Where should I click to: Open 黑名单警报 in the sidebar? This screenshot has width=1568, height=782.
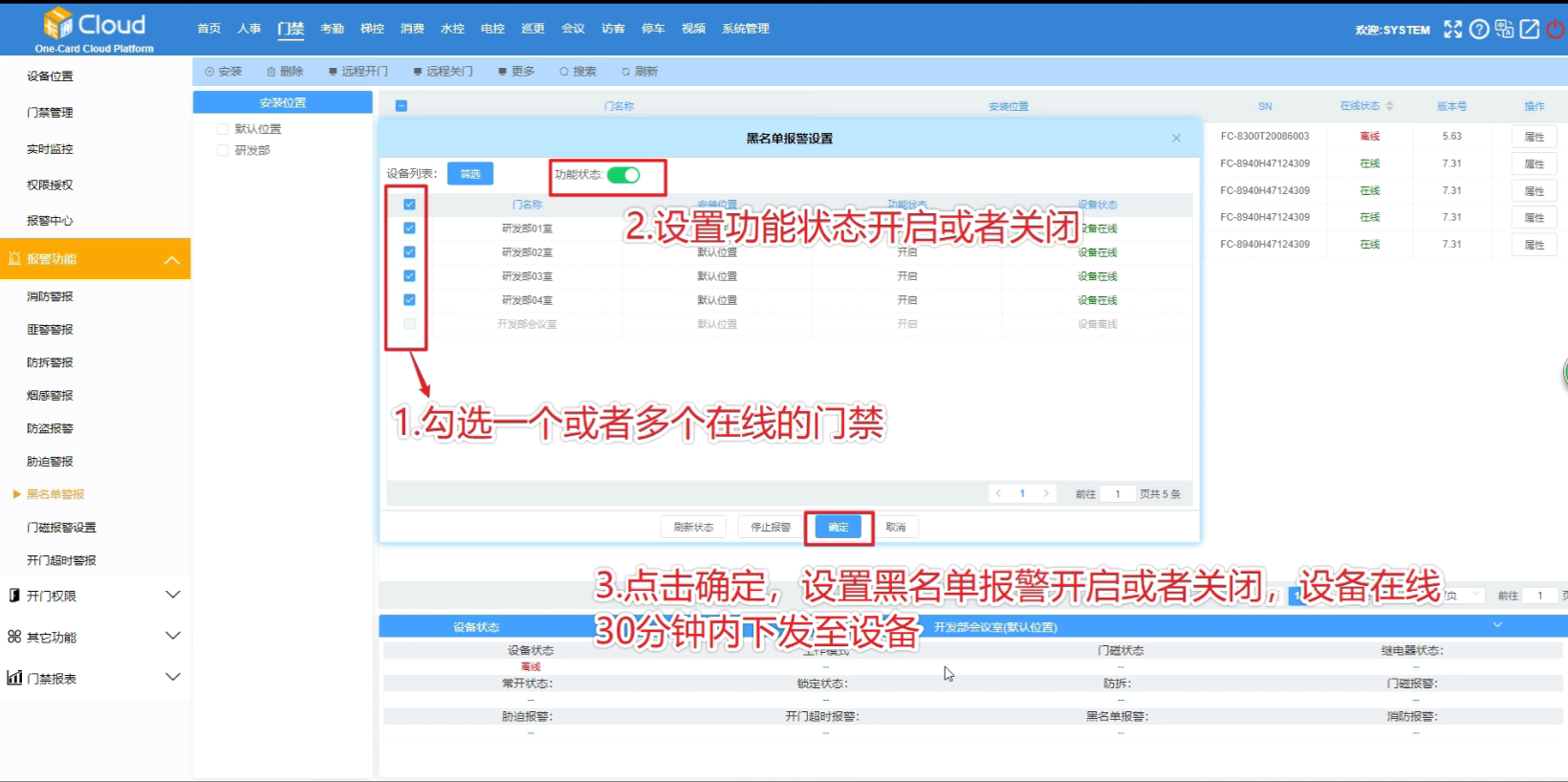(55, 494)
